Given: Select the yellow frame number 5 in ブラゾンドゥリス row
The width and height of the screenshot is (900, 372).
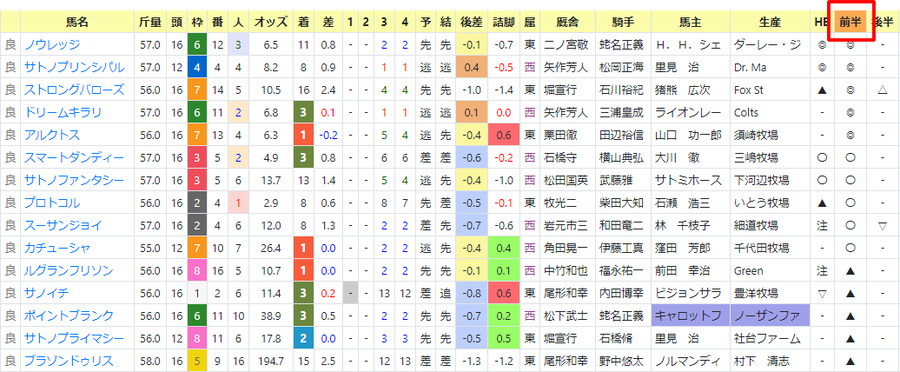Looking at the screenshot, I should (197, 361).
